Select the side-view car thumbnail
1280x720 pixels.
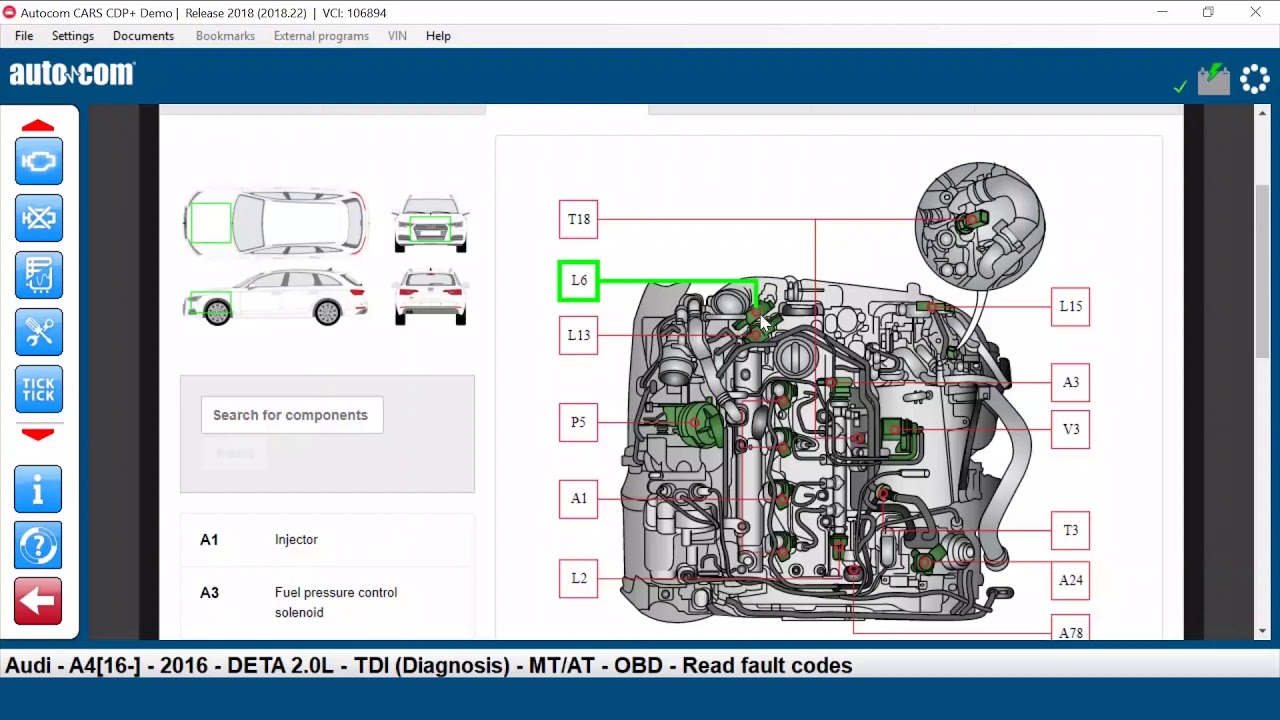[x=276, y=297]
